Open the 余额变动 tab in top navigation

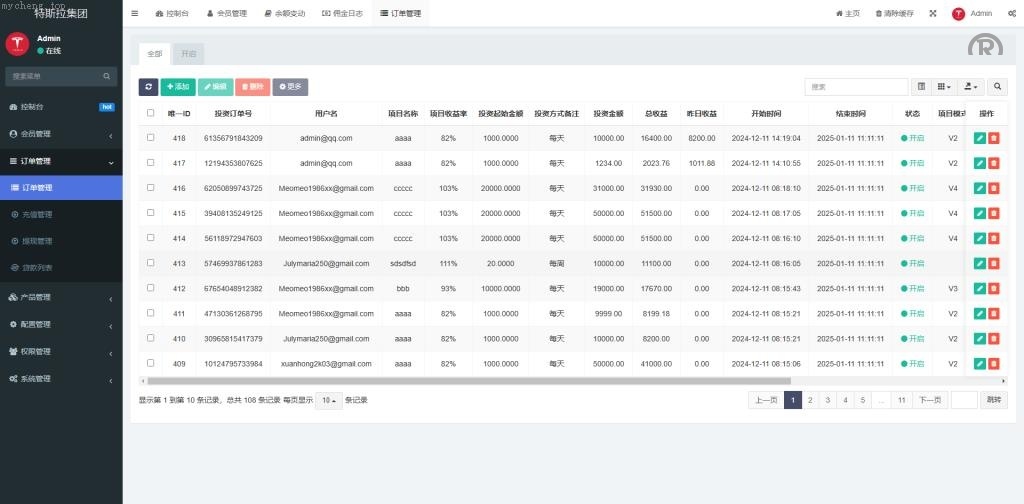pos(283,13)
